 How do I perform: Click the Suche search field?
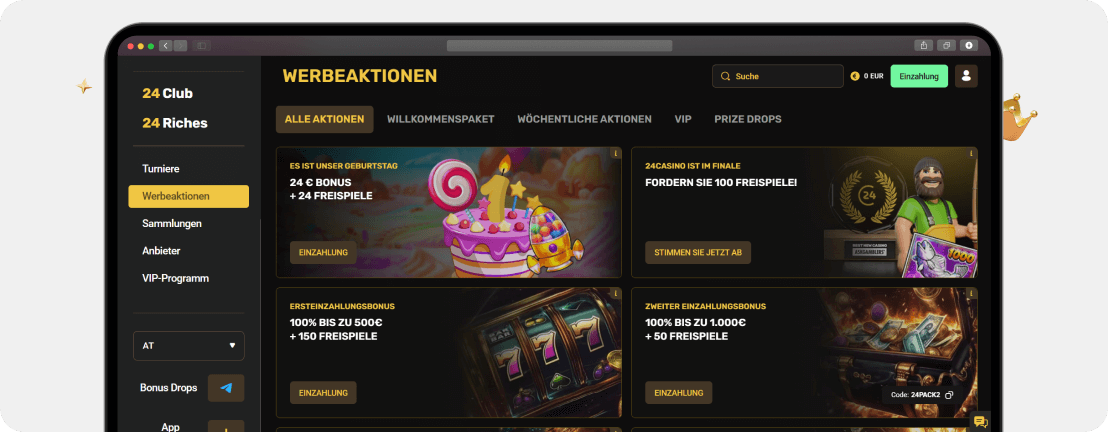pyautogui.click(x=777, y=76)
